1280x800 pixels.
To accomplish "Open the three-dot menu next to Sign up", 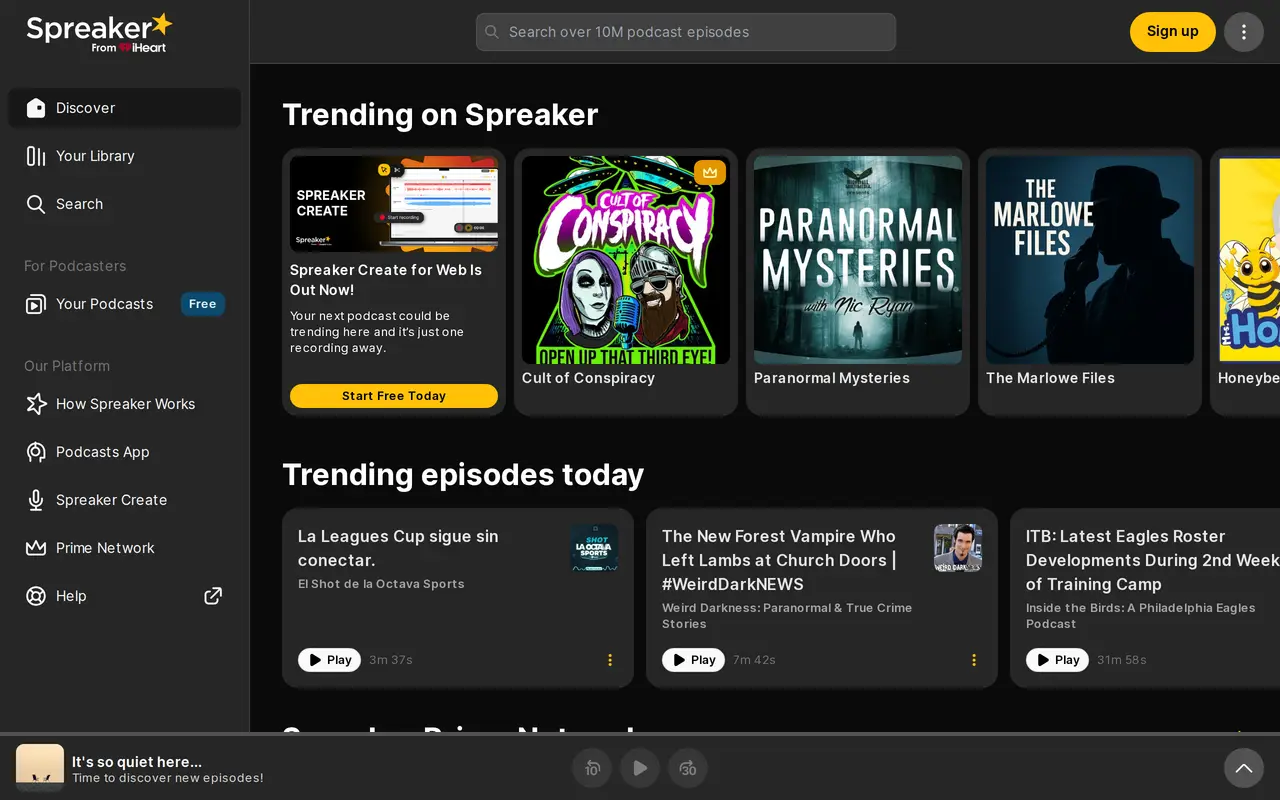I will tap(1244, 32).
